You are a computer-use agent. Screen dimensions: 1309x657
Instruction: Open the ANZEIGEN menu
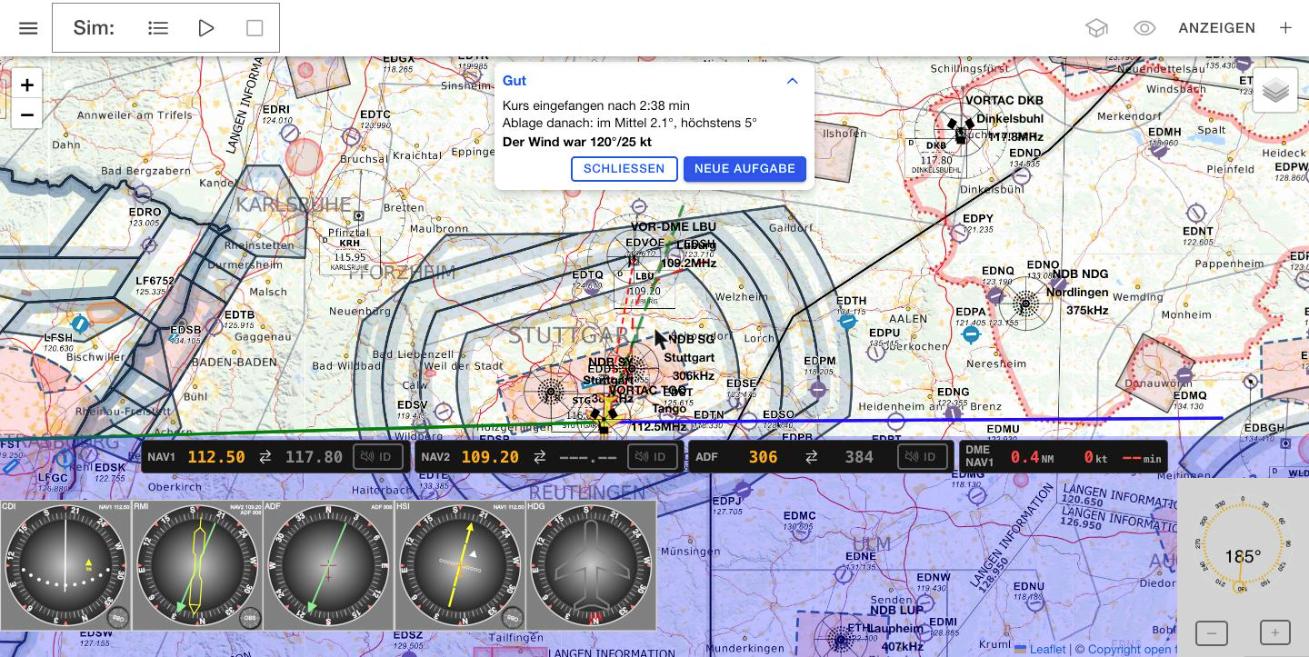click(x=1217, y=28)
